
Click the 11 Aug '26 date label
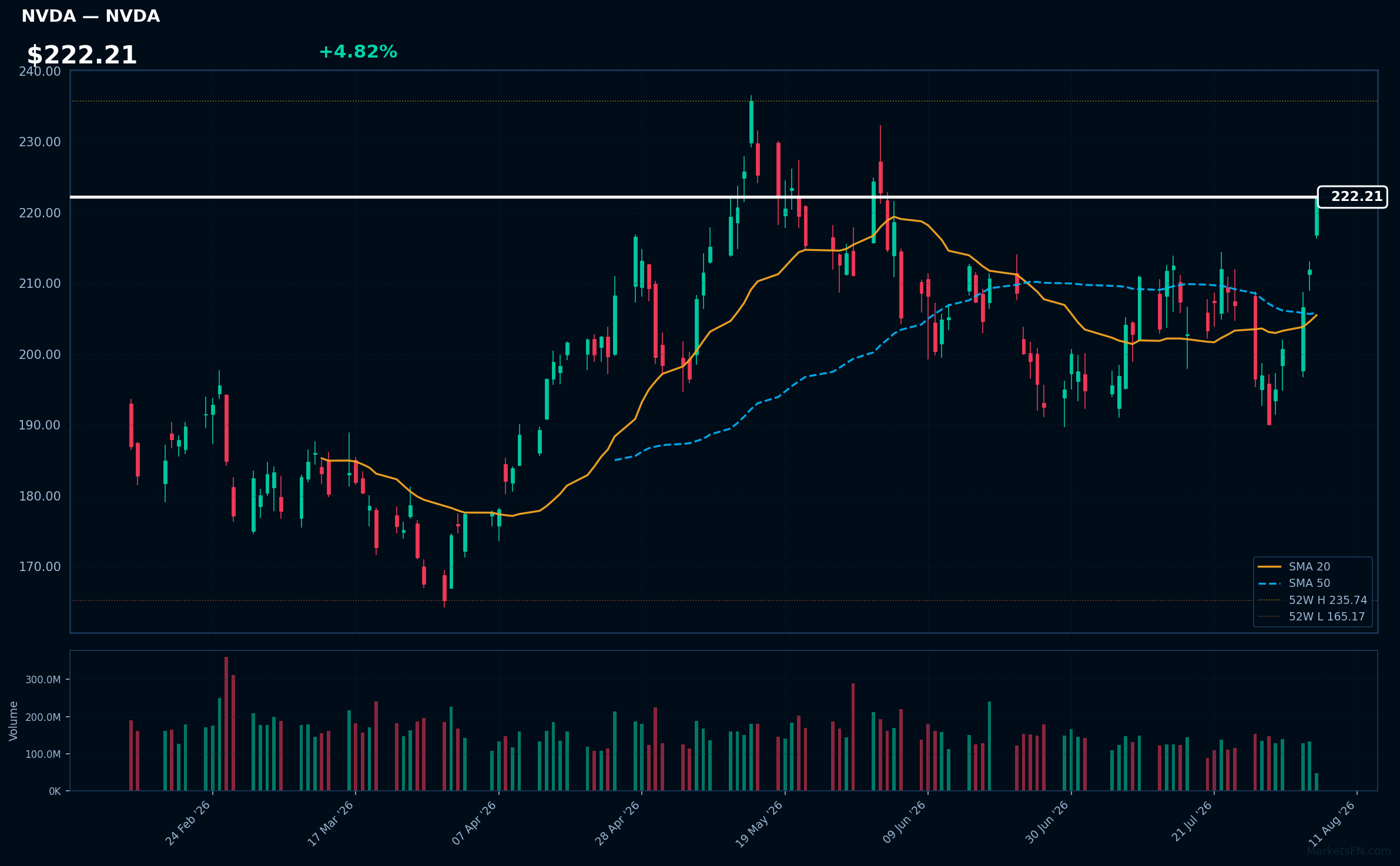click(1332, 823)
